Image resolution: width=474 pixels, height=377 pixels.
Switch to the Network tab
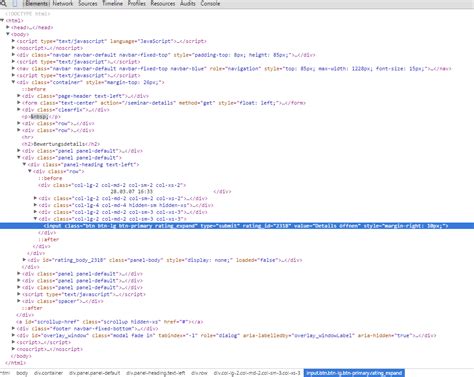(x=63, y=3)
